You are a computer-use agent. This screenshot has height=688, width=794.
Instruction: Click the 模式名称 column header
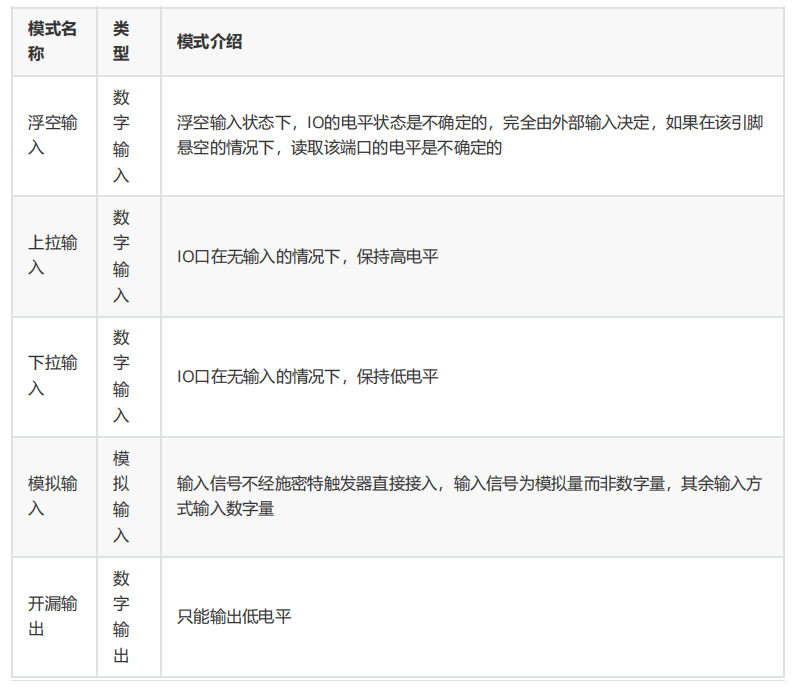[54, 42]
